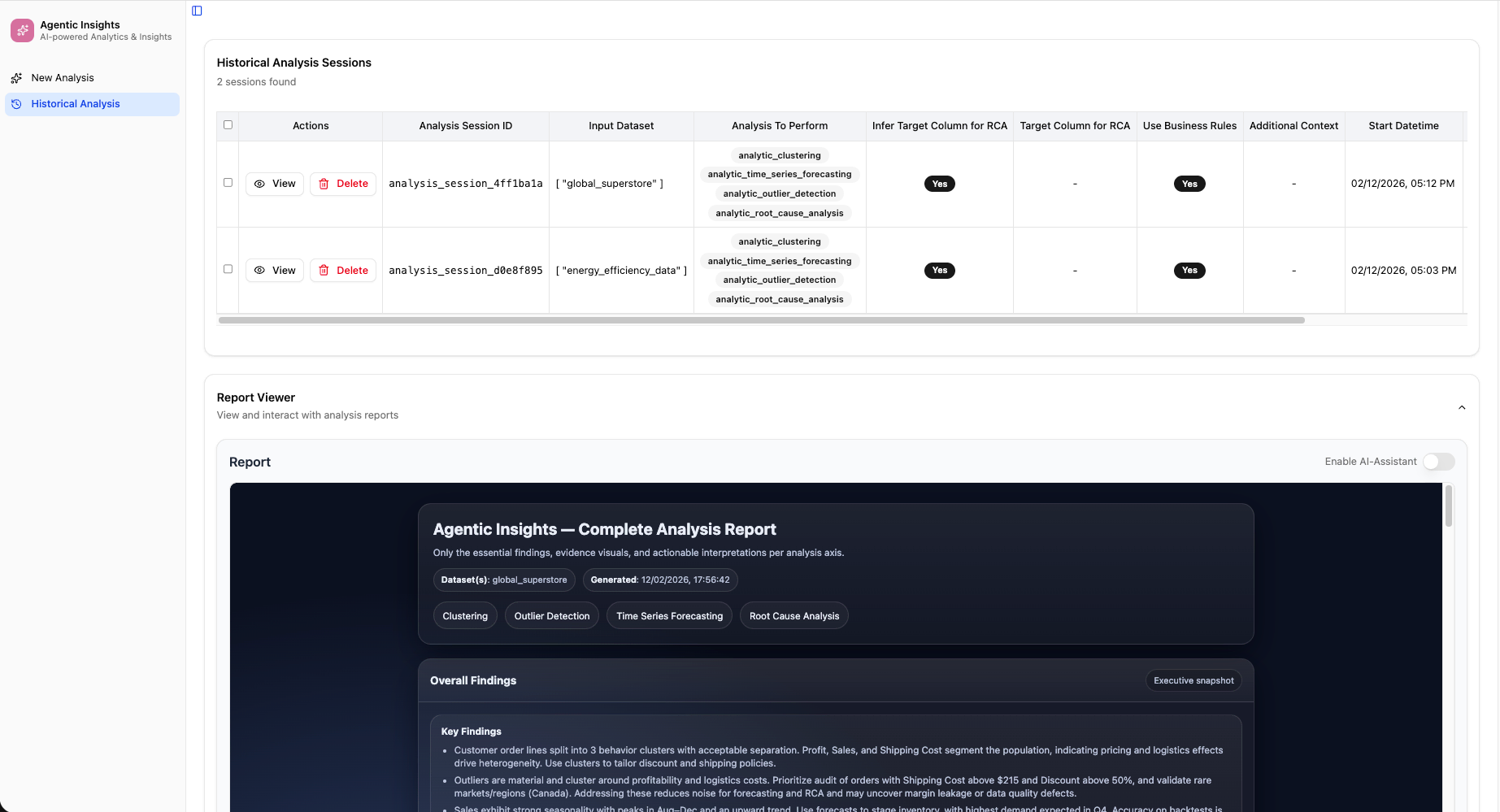The image size is (1500, 812).
Task: Click the Executive snapshot badge
Action: [1193, 680]
